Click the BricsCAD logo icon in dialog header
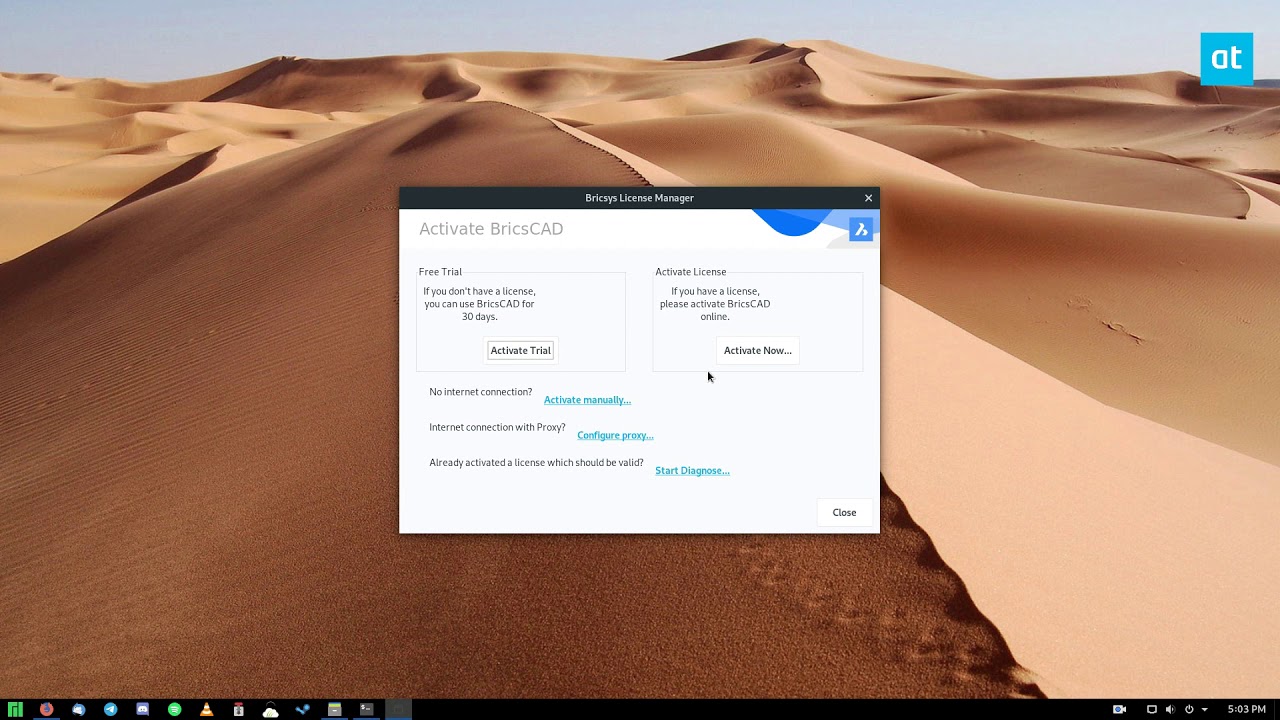 point(861,230)
